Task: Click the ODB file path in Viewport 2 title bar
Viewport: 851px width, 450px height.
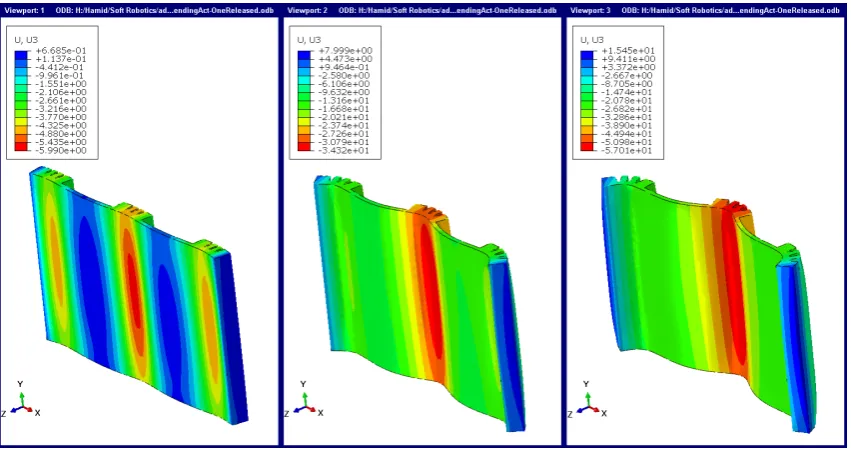Action: pos(448,10)
